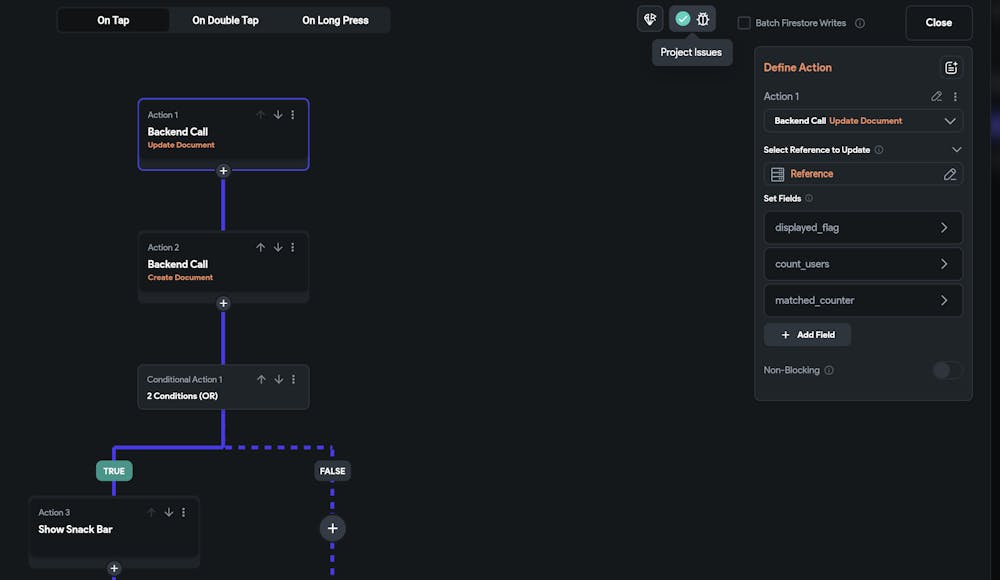
Task: Switch to the On Double Tap tab
Action: (x=224, y=19)
